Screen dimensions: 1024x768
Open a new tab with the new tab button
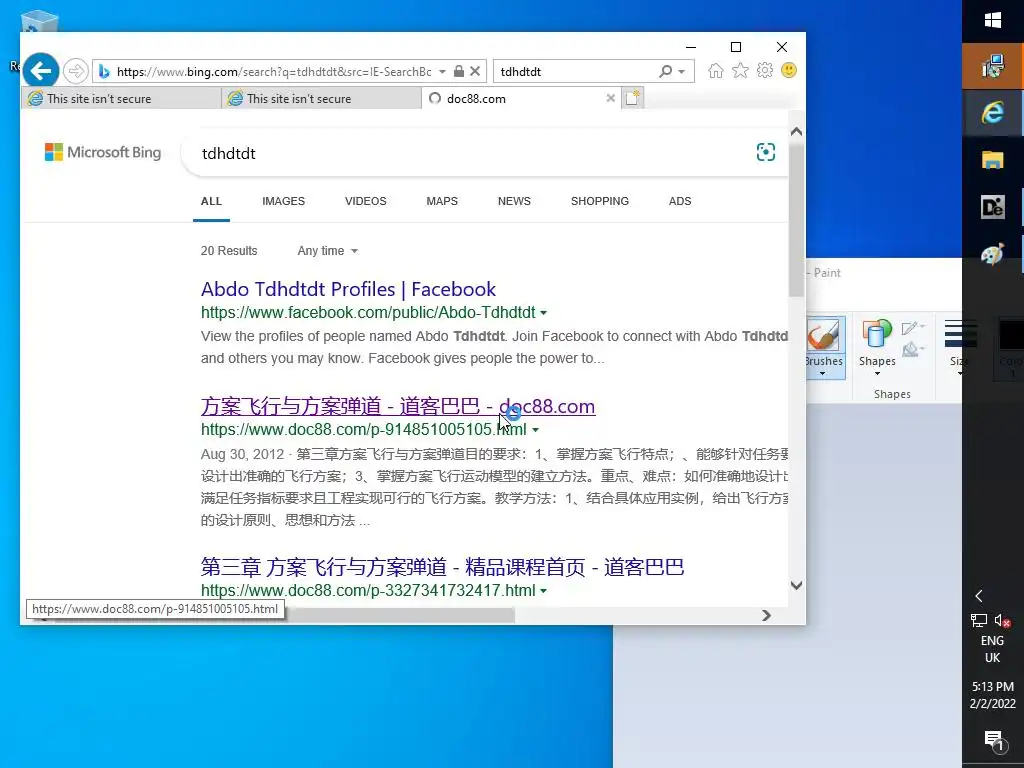click(633, 98)
